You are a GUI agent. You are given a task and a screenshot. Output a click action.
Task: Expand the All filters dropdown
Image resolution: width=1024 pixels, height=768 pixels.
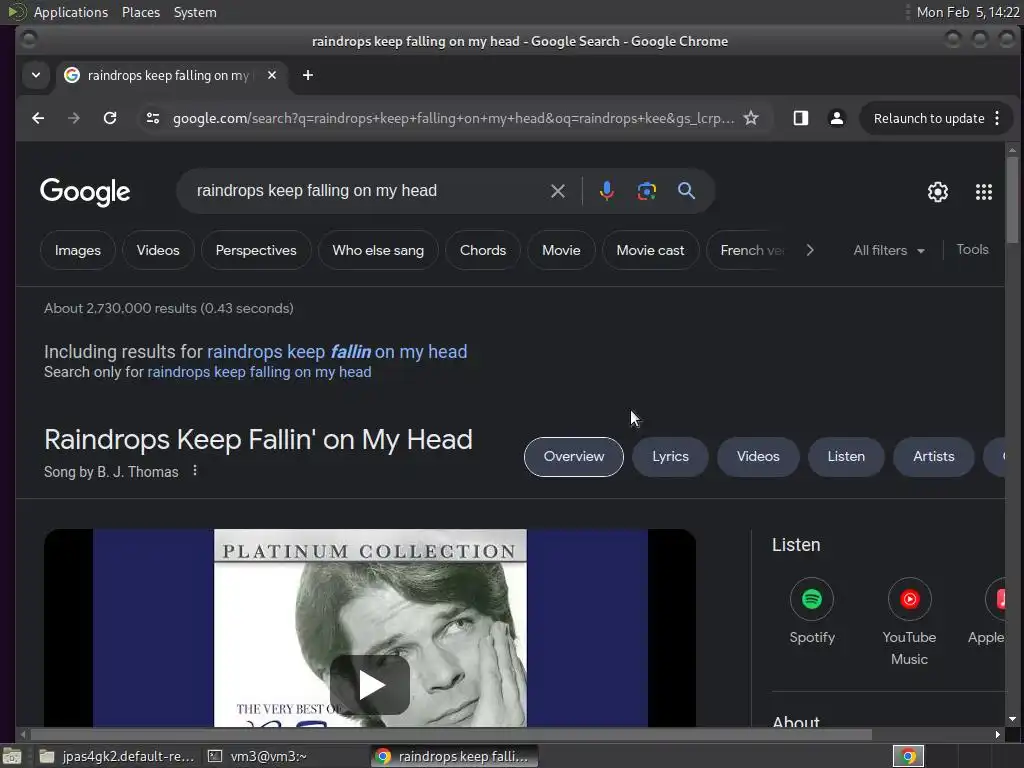point(889,250)
